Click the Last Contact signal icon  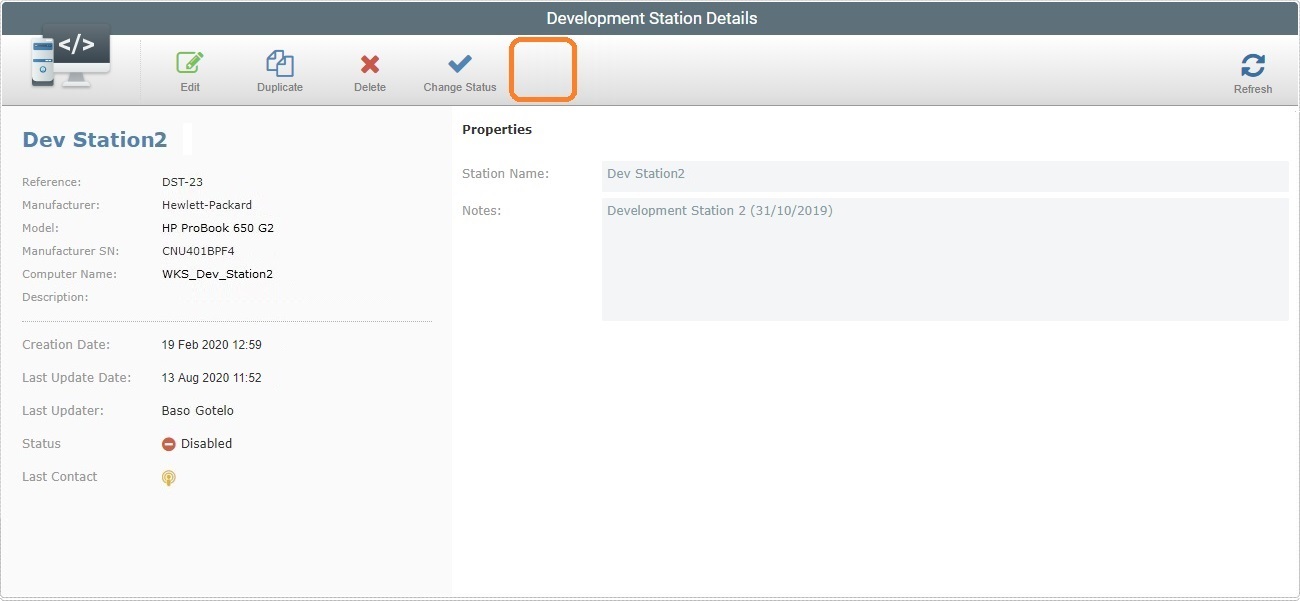point(169,478)
